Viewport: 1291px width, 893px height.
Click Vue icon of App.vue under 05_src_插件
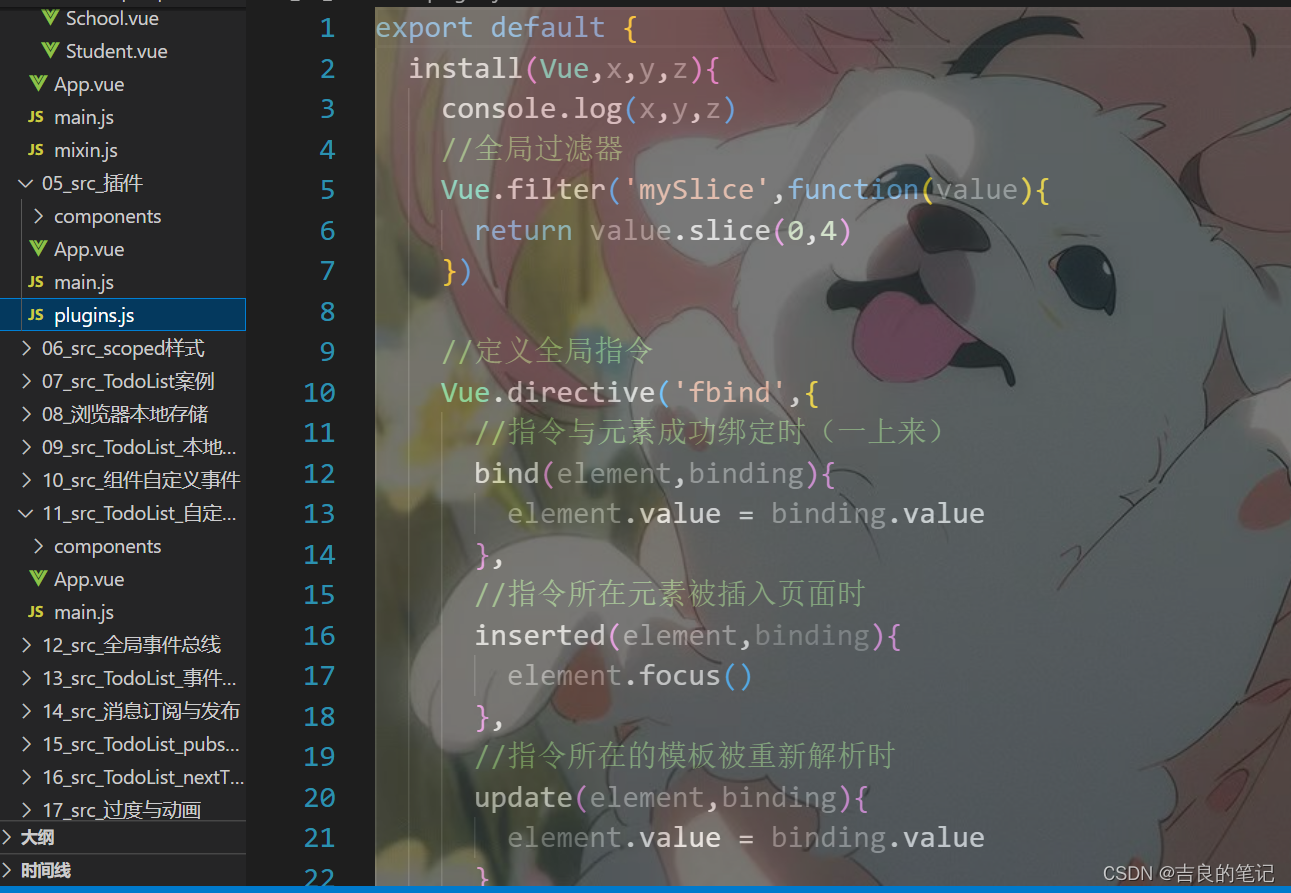point(38,249)
